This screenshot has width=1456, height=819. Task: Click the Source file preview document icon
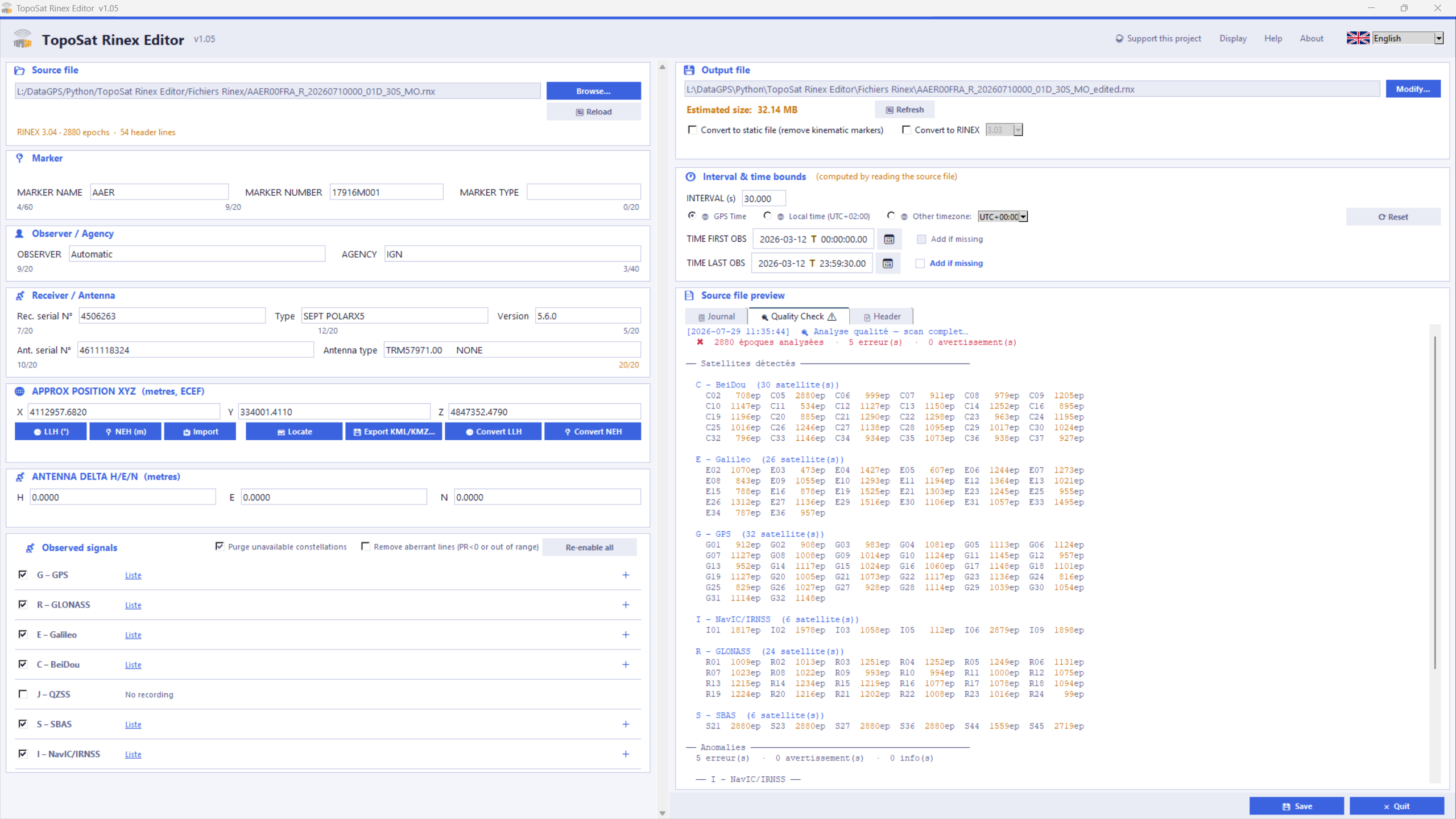coord(689,296)
